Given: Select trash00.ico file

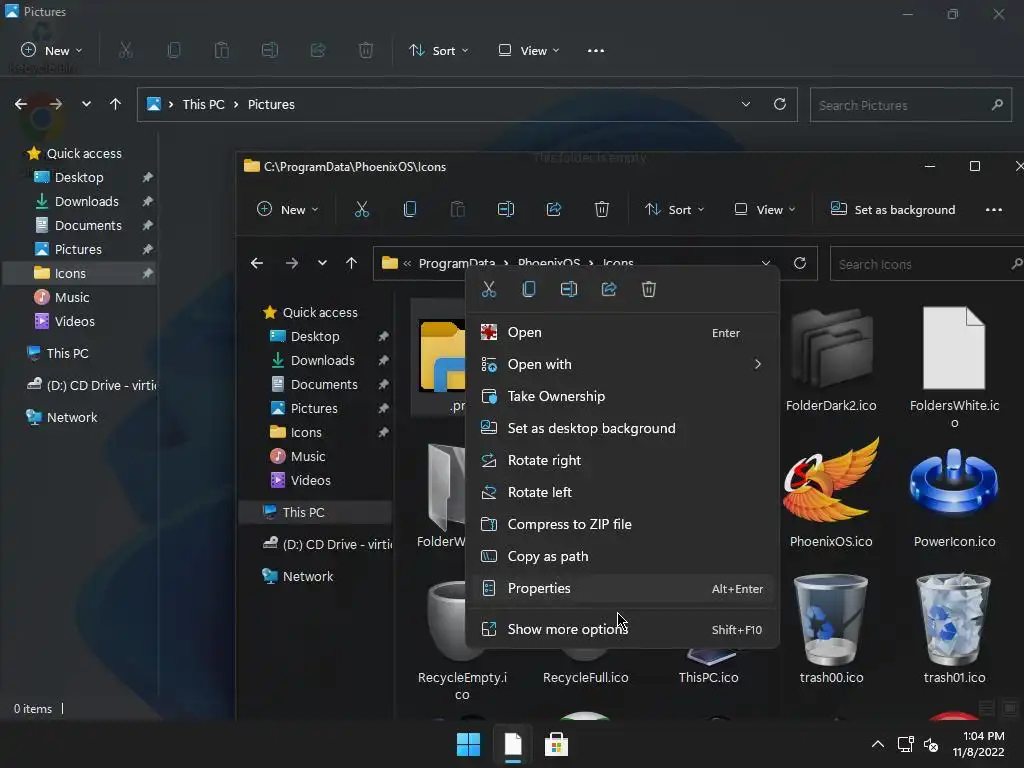Looking at the screenshot, I should (831, 630).
